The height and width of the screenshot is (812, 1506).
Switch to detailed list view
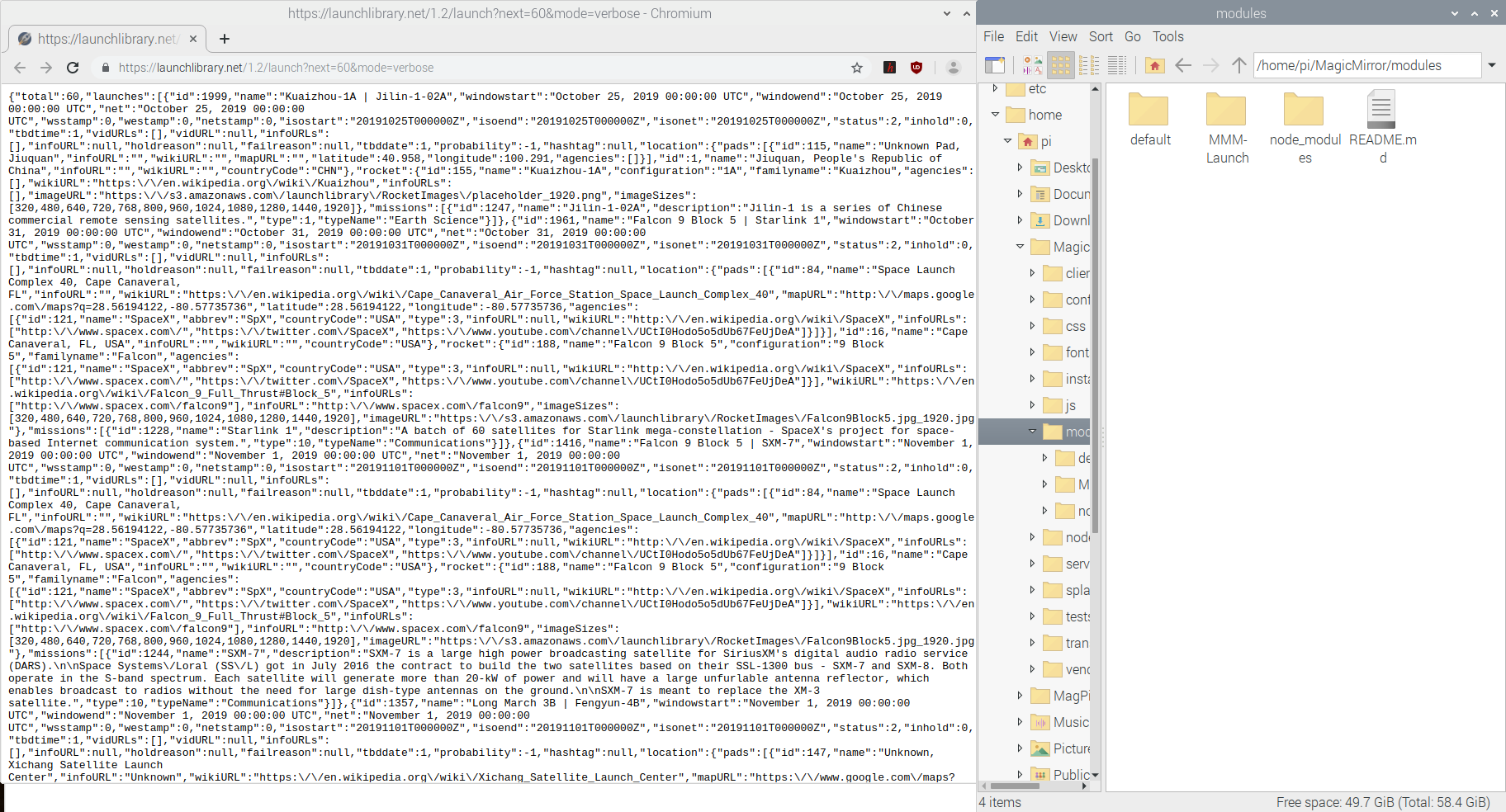[x=1117, y=65]
